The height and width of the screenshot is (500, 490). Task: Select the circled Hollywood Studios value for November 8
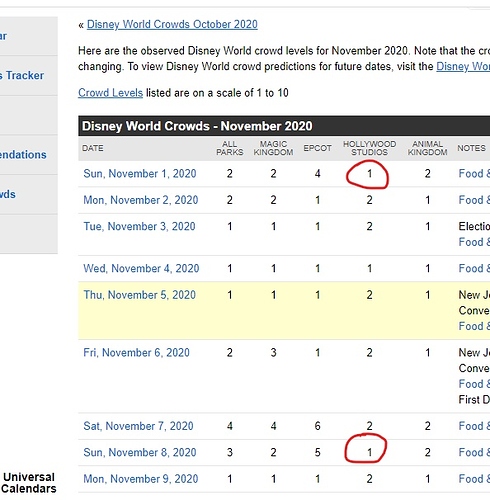pyautogui.click(x=369, y=452)
